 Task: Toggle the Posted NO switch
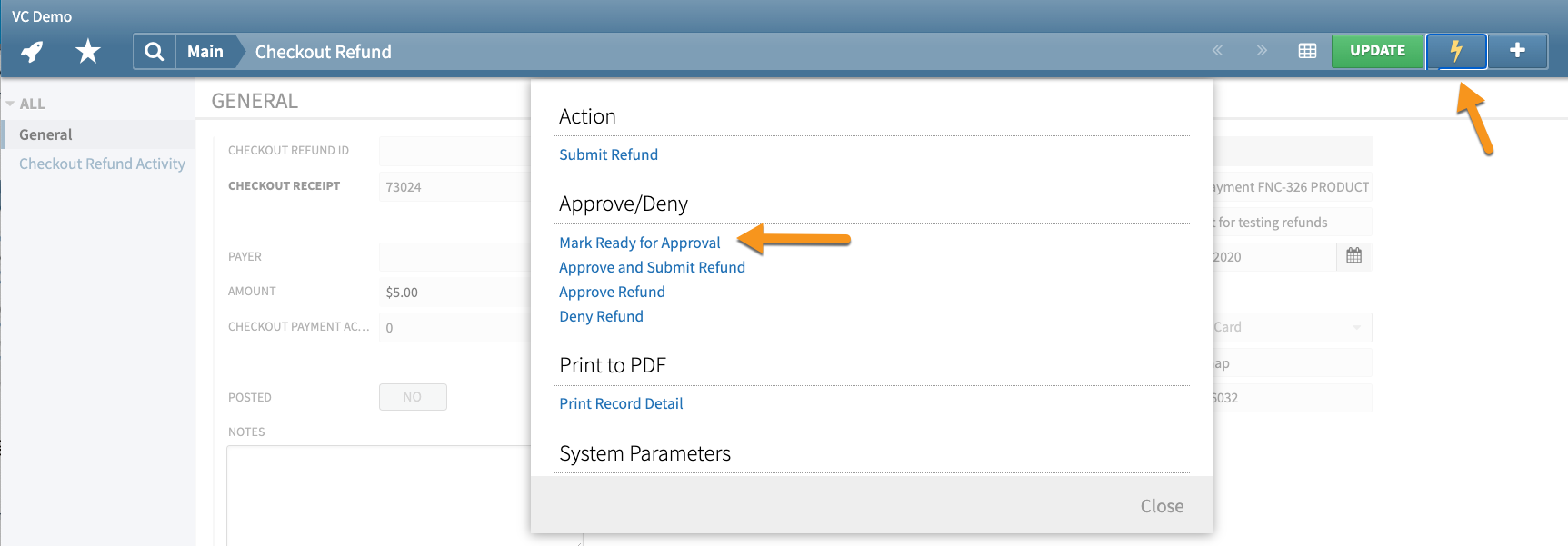(x=413, y=397)
